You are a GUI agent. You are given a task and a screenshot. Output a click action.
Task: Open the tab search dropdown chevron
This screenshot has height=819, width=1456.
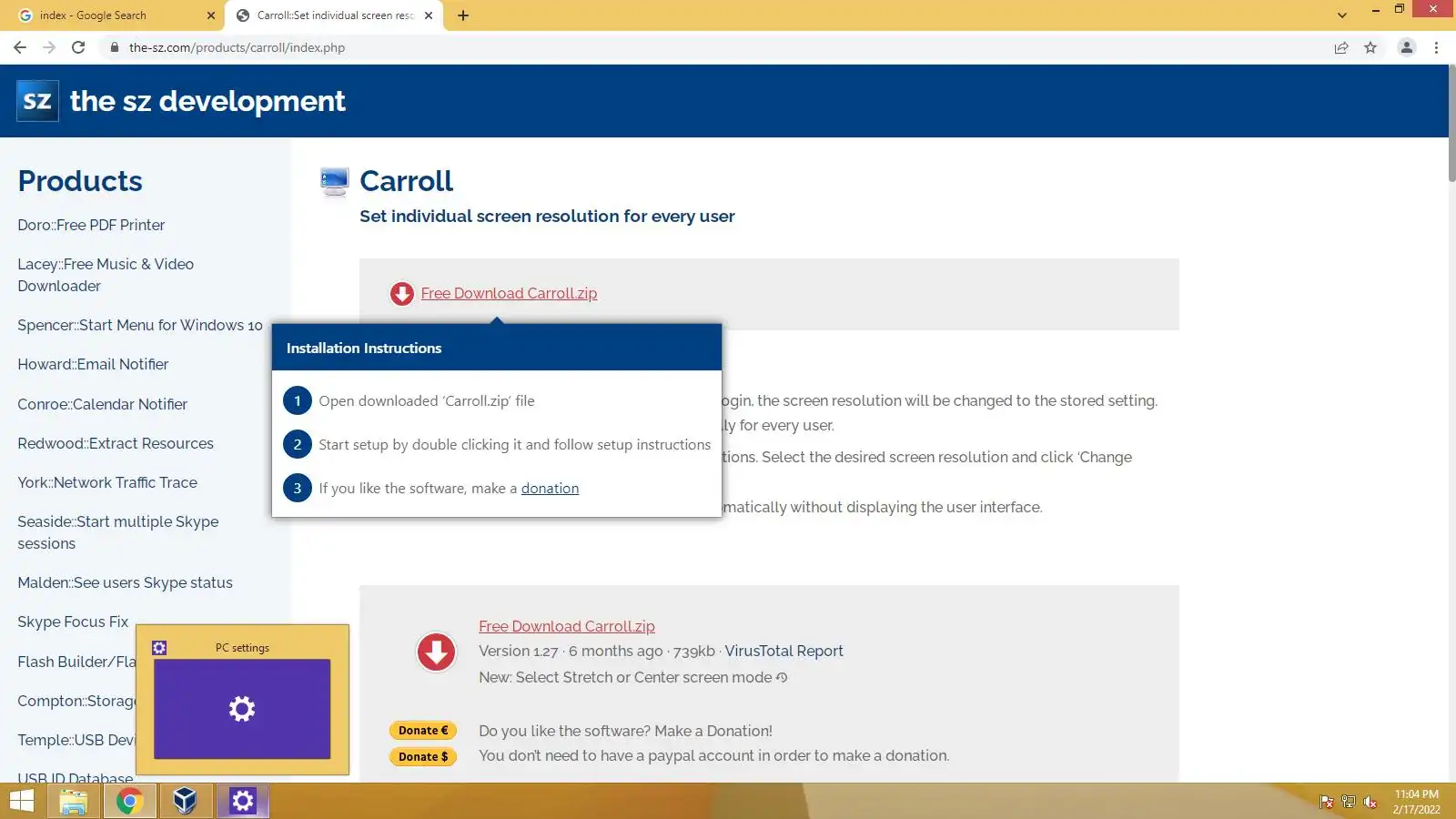(1341, 15)
